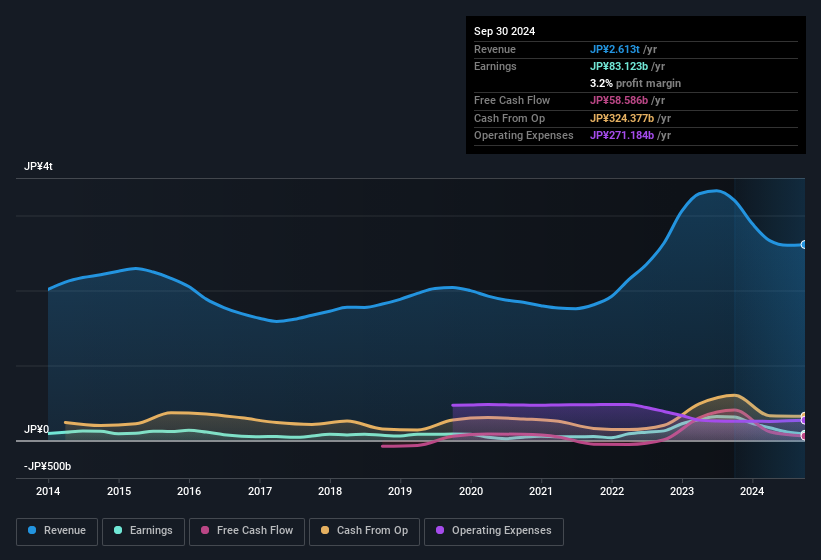The image size is (821, 560).
Task: Click the 2024 x-axis label
Action: [752, 491]
